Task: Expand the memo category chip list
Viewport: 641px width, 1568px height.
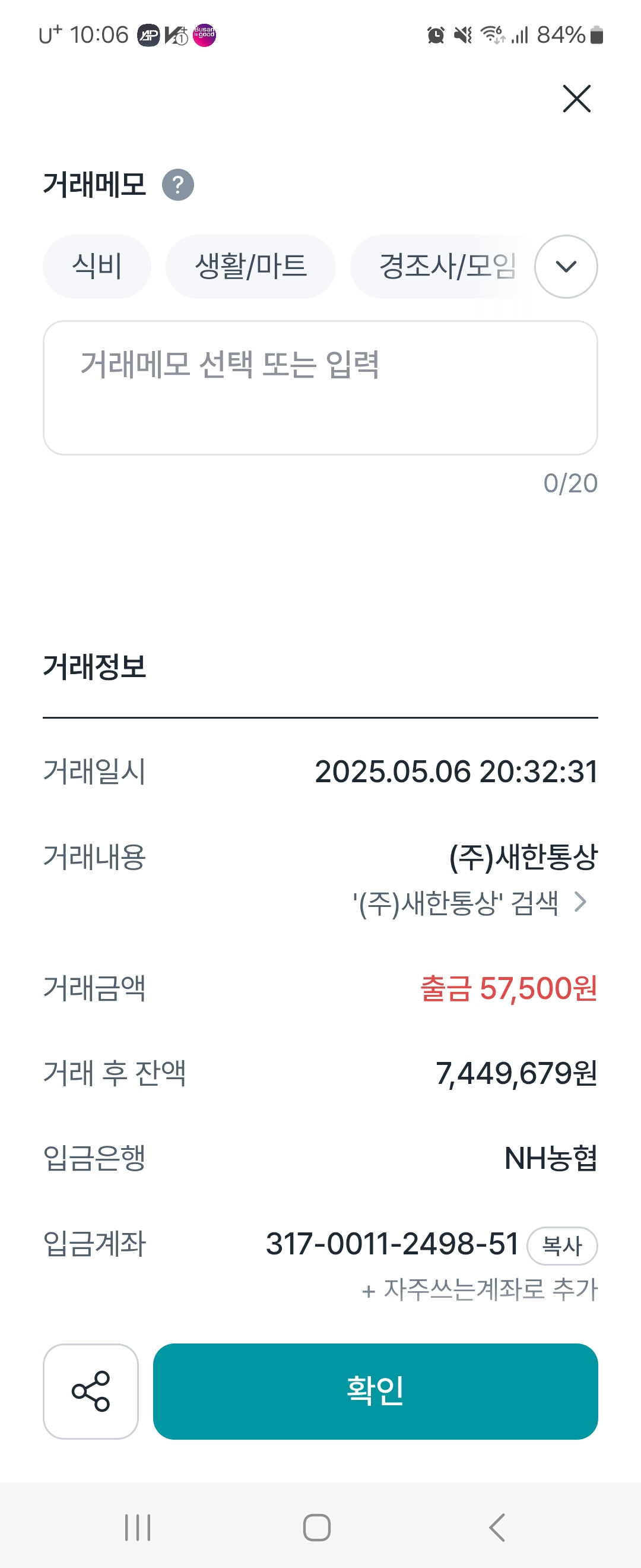Action: [566, 267]
